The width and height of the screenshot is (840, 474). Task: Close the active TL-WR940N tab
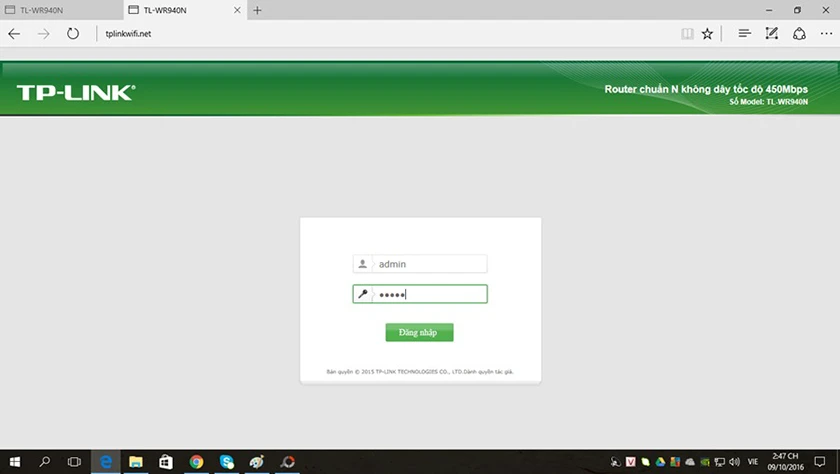[237, 10]
